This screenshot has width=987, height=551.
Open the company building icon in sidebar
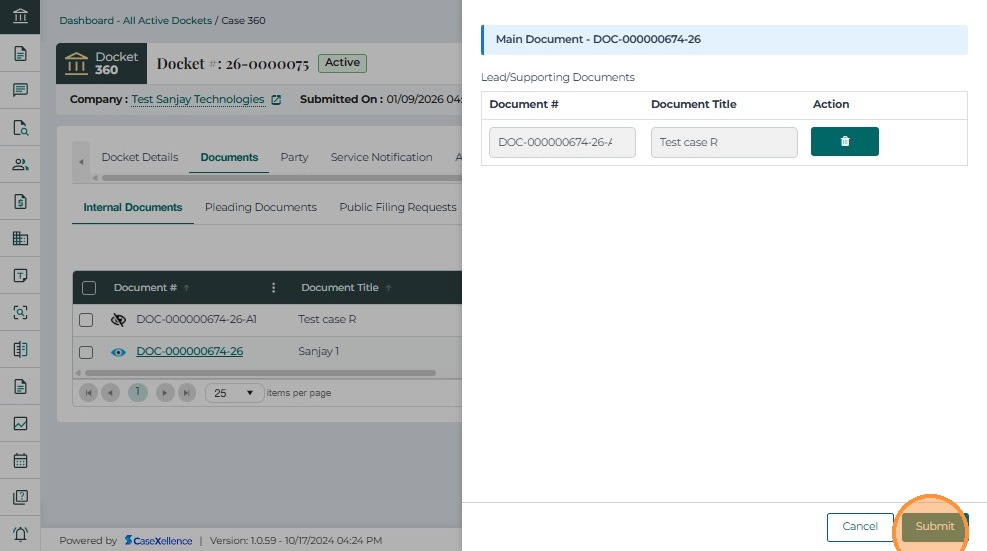click(x=20, y=238)
